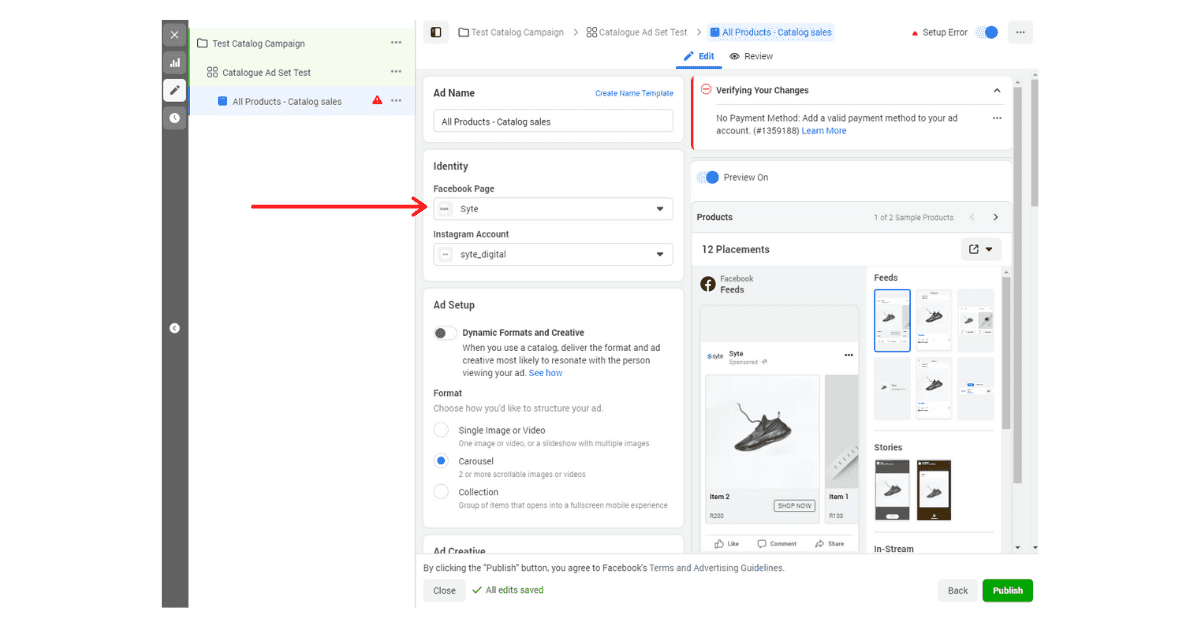1200x628 pixels.
Task: Click the Ad Name input field
Action: [553, 121]
